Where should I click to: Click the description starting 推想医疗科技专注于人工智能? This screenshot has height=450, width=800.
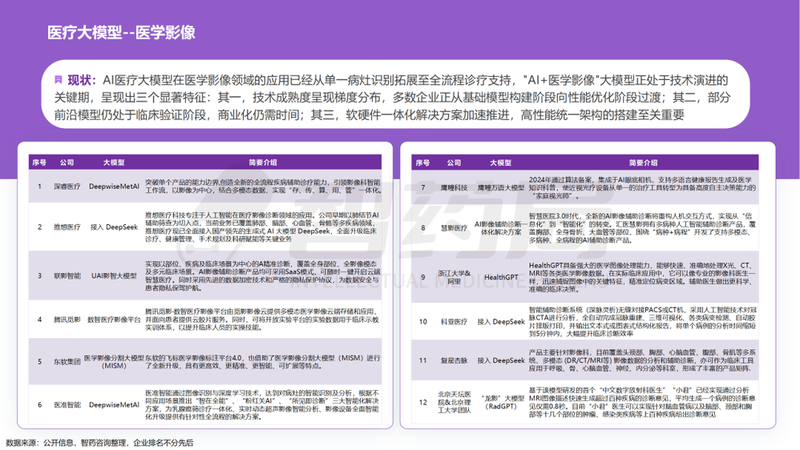click(262, 227)
